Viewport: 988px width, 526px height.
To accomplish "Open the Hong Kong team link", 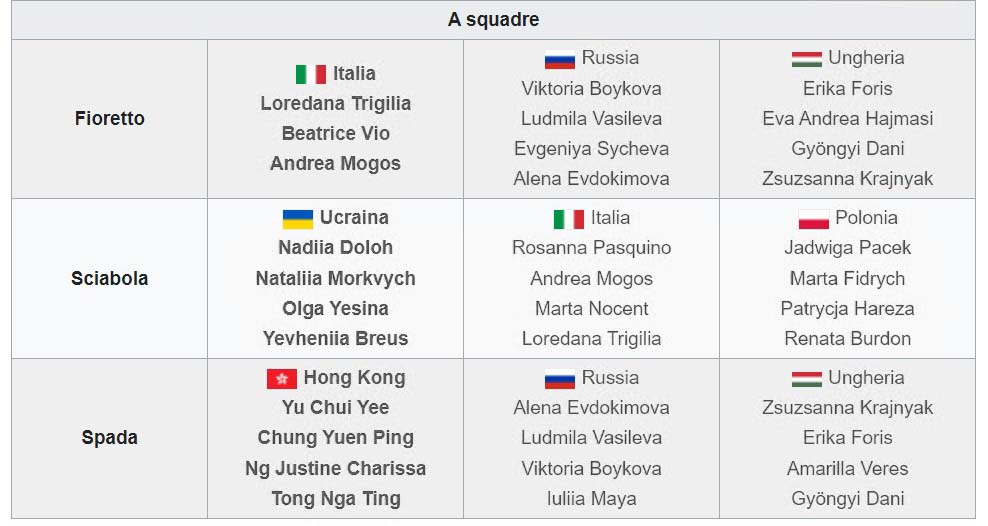I will [x=355, y=377].
